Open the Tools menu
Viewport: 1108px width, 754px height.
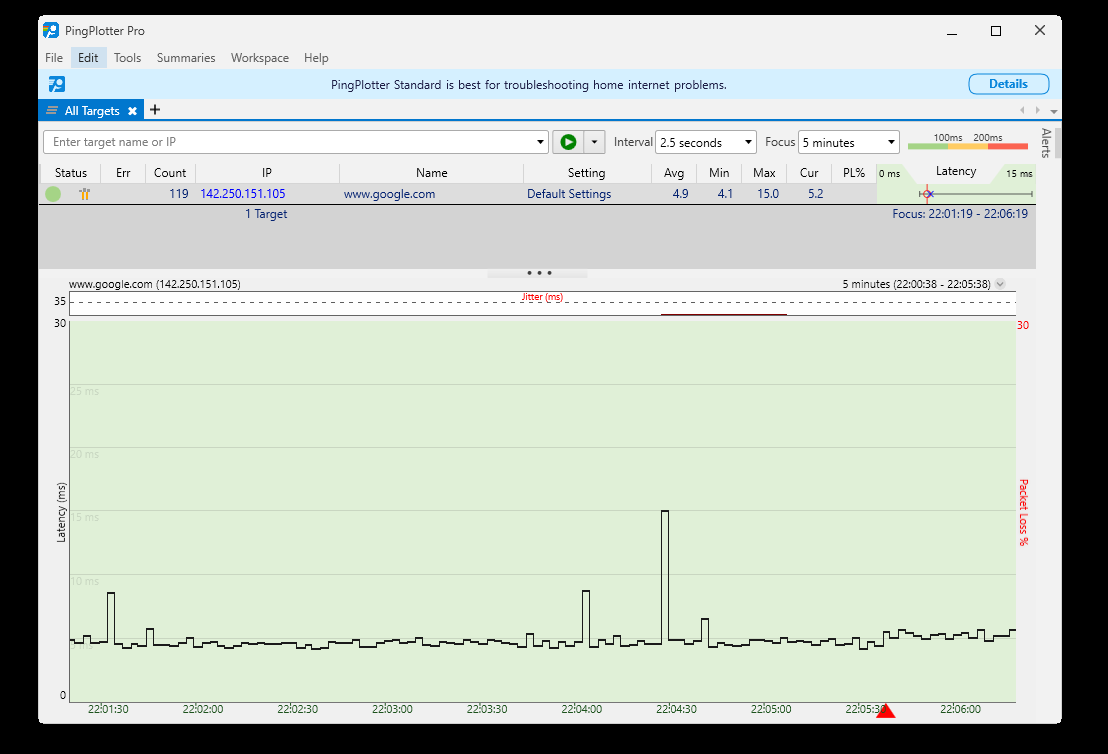point(127,58)
